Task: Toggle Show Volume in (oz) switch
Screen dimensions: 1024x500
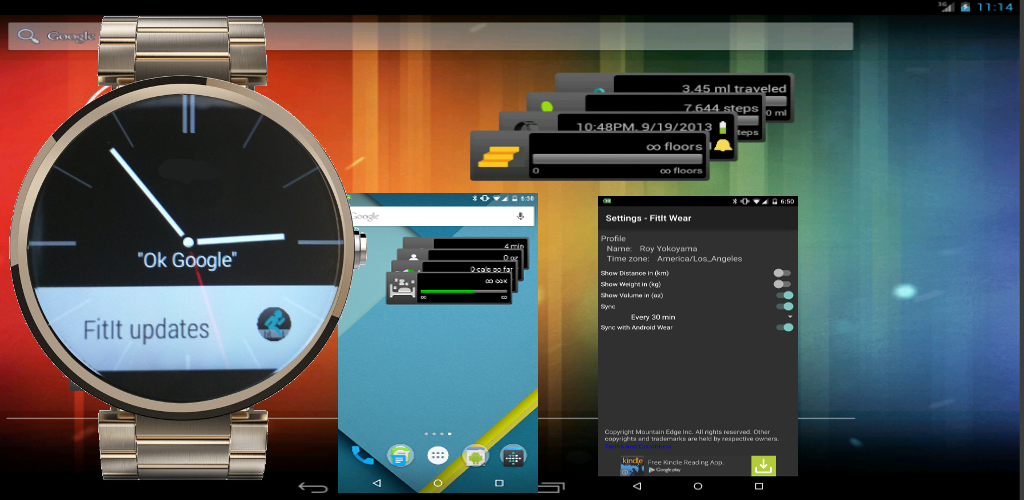Action: (x=784, y=295)
